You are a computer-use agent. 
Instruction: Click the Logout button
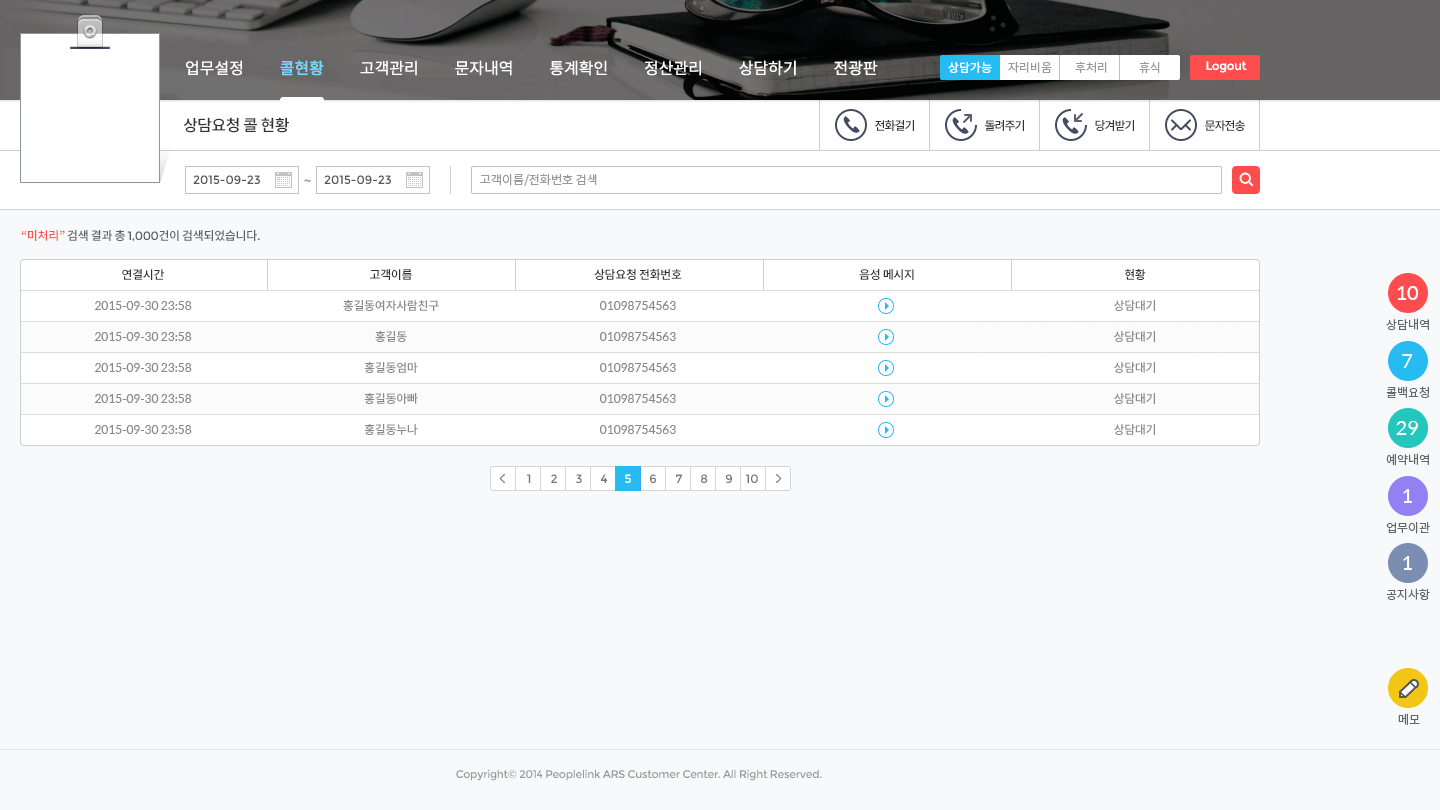pyautogui.click(x=1225, y=67)
